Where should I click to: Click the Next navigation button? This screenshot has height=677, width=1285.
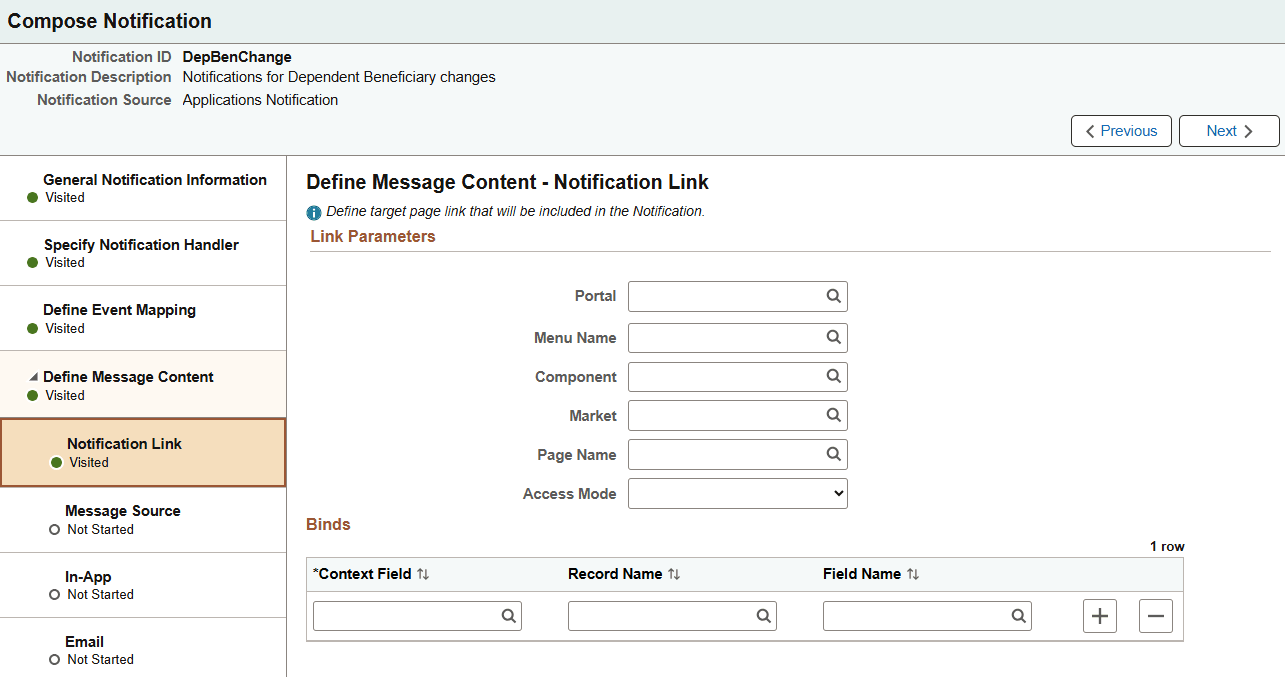(1229, 130)
